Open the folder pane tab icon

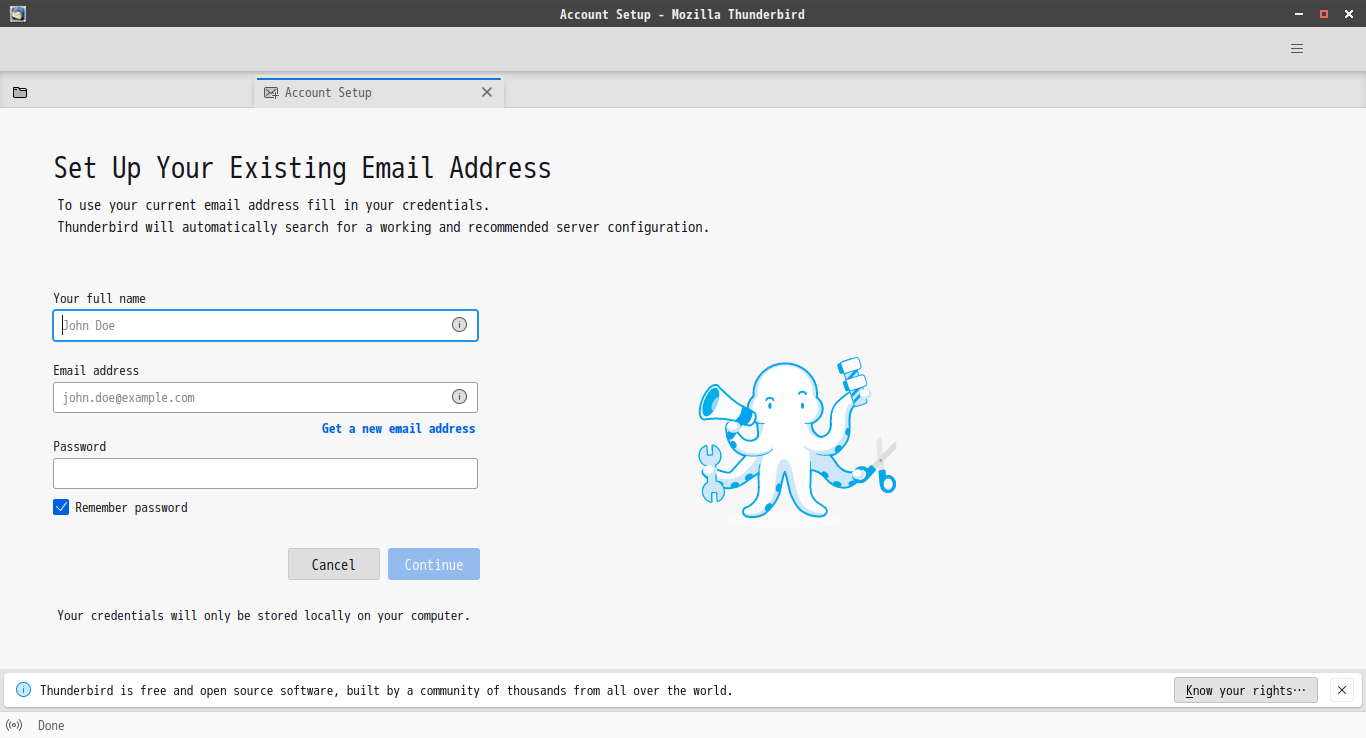tap(20, 92)
